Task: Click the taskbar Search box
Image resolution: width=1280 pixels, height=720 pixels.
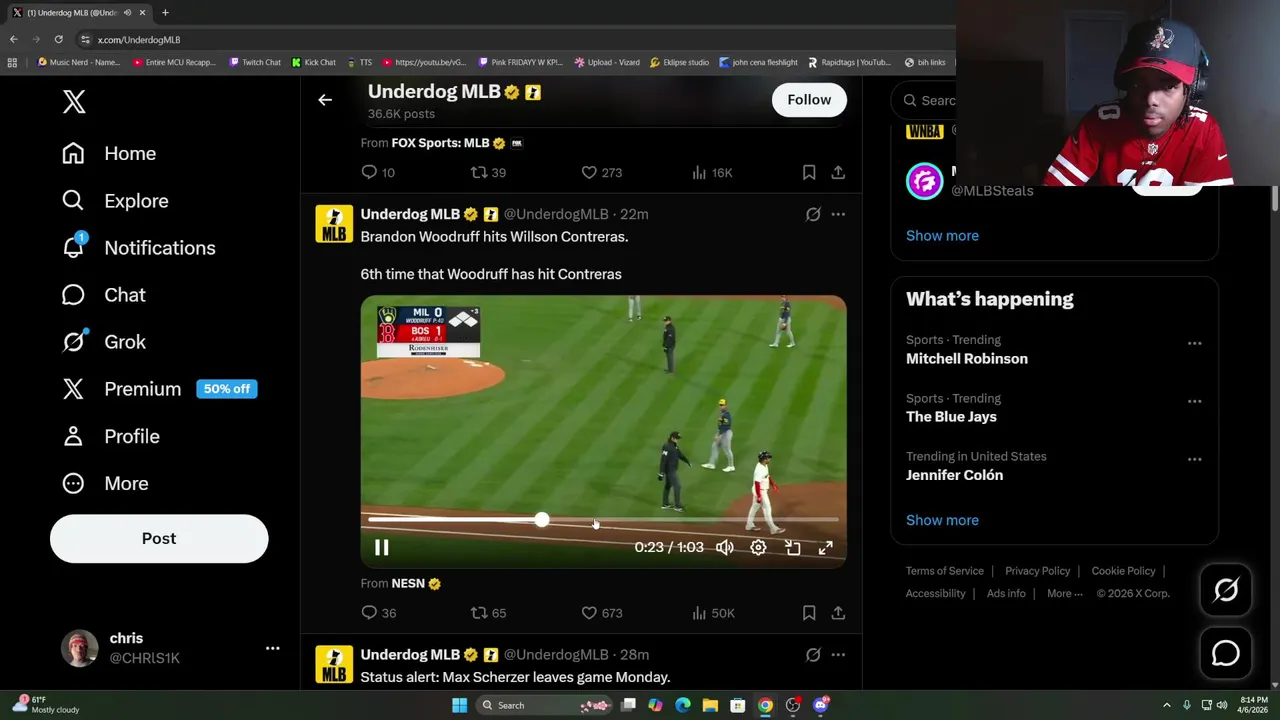Action: tap(542, 705)
